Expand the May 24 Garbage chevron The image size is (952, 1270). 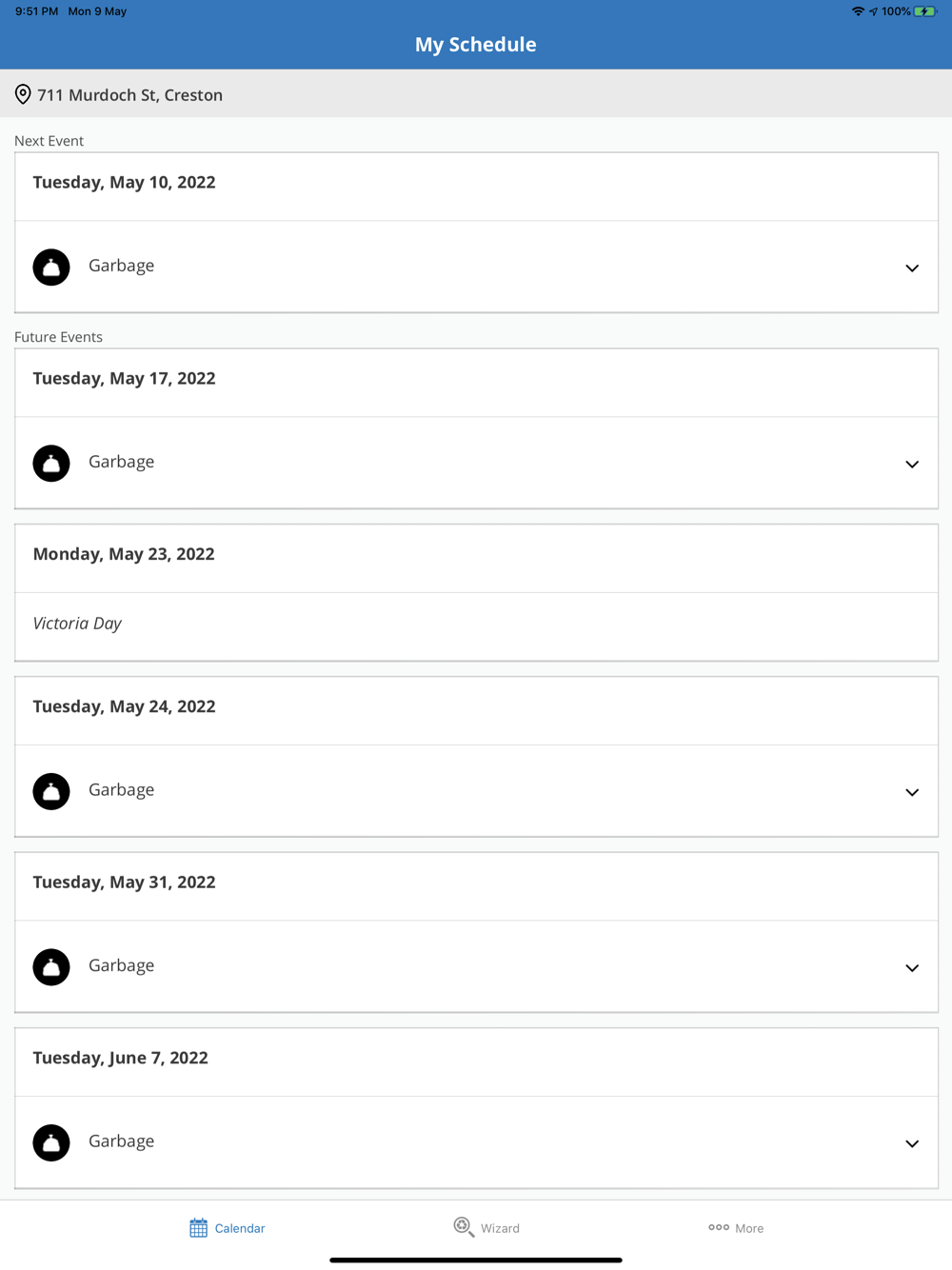912,792
